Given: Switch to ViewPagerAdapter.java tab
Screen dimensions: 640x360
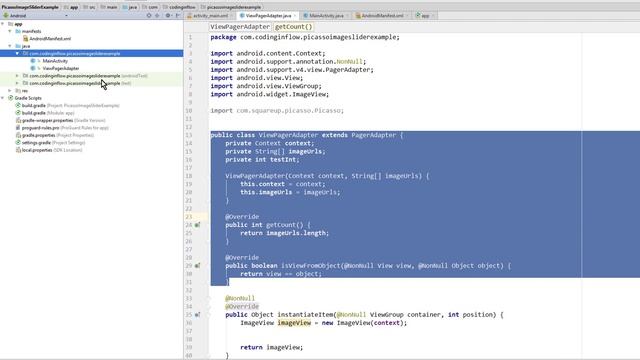Looking at the screenshot, I should [268, 16].
